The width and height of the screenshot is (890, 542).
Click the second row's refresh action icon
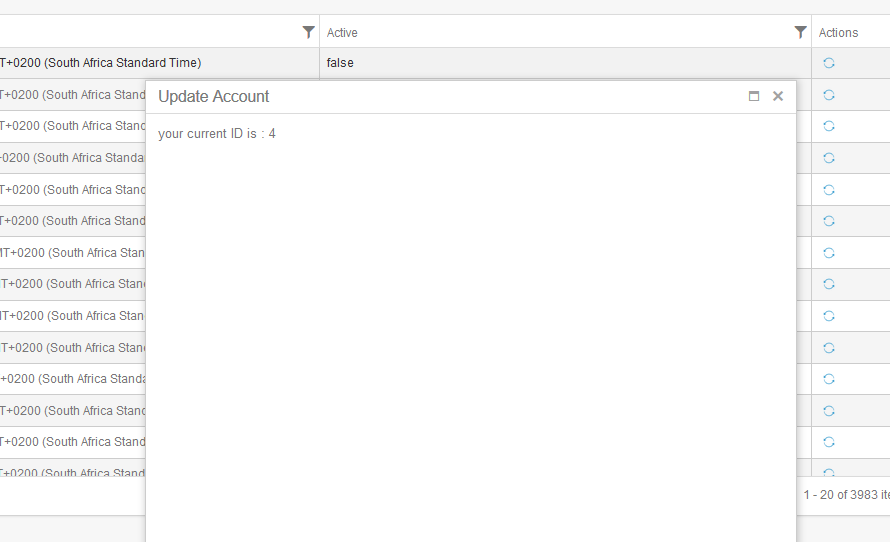pyautogui.click(x=829, y=95)
